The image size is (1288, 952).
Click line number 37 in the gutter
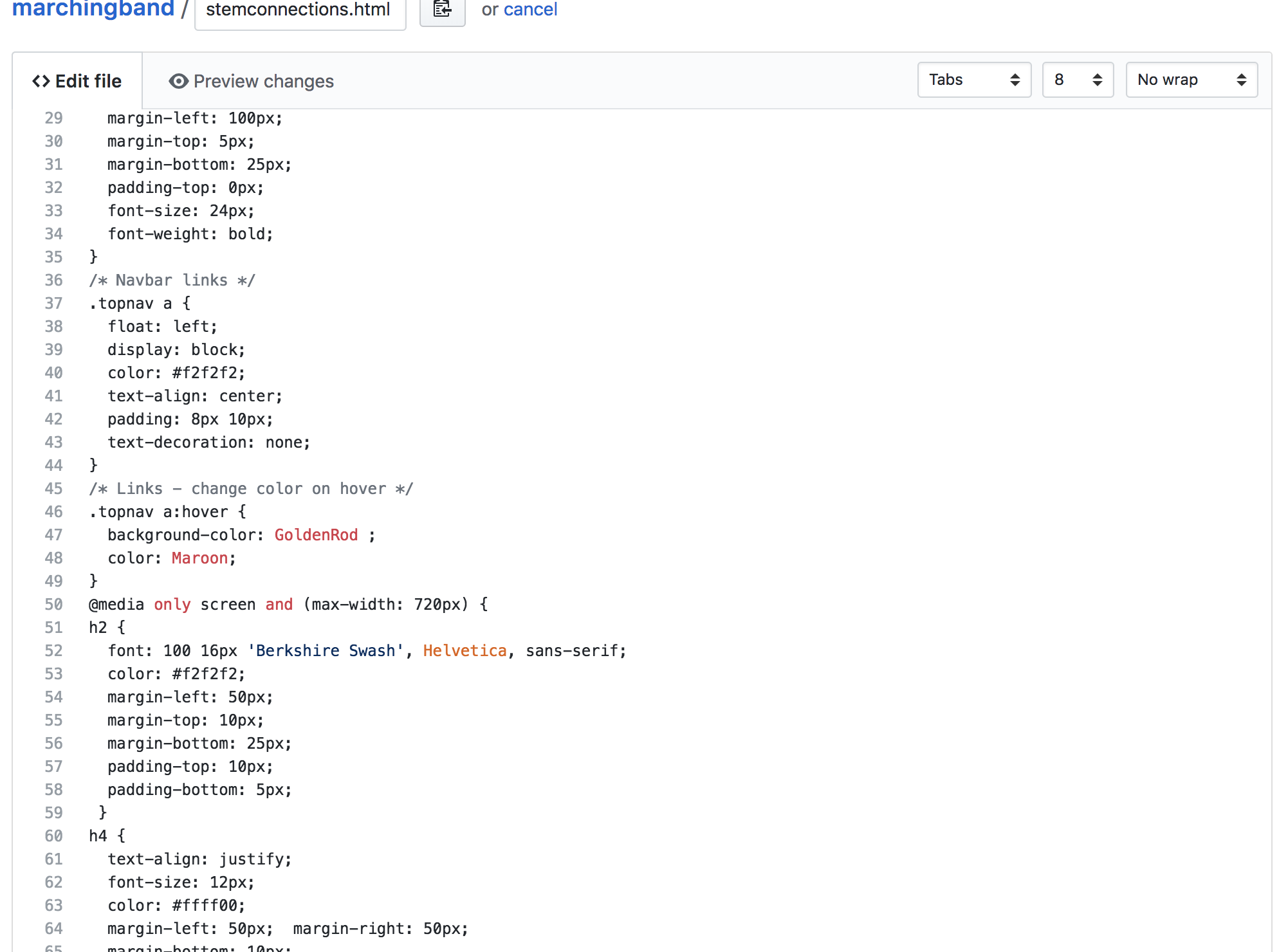coord(53,304)
